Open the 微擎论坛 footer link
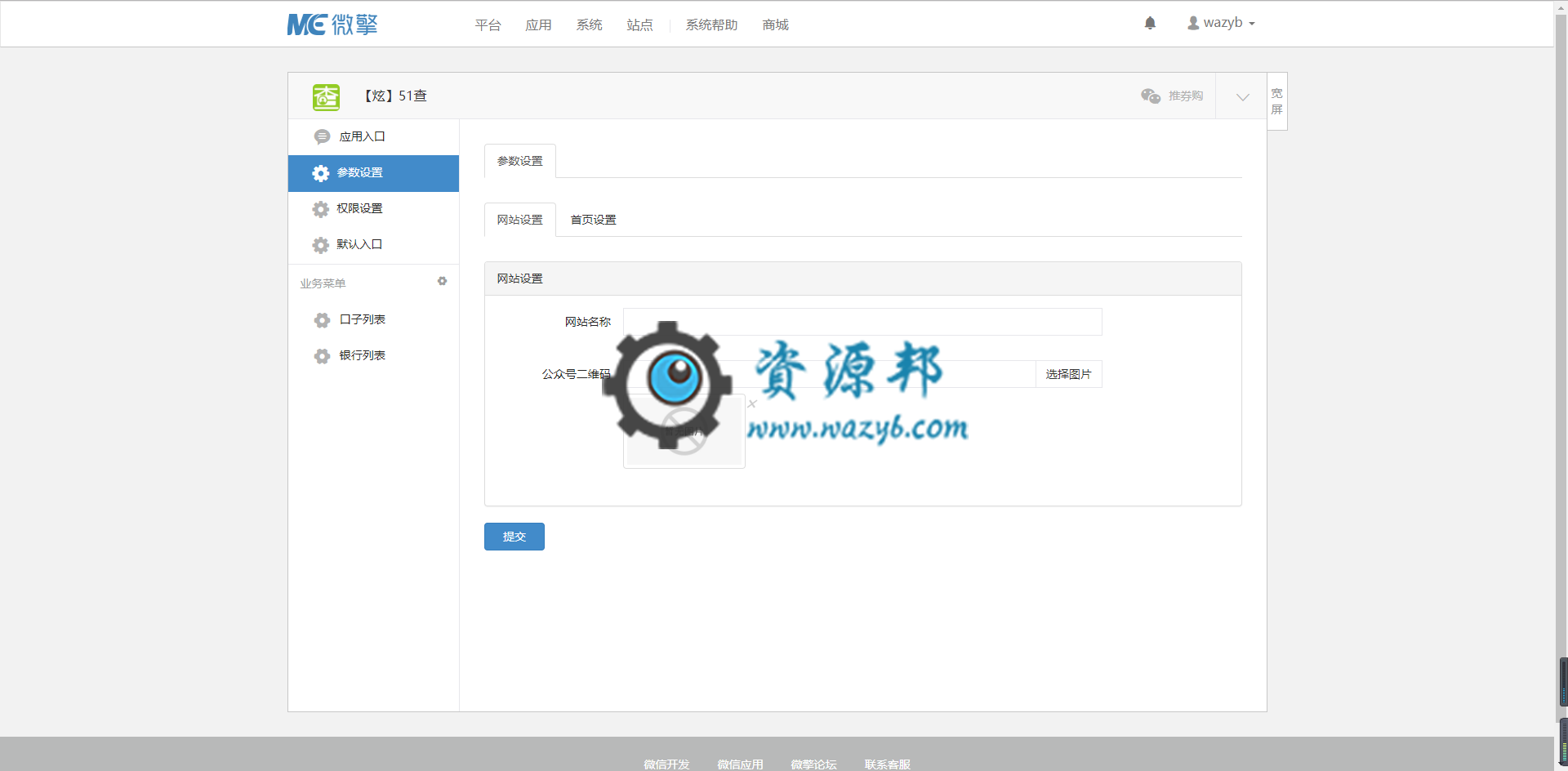 813,764
